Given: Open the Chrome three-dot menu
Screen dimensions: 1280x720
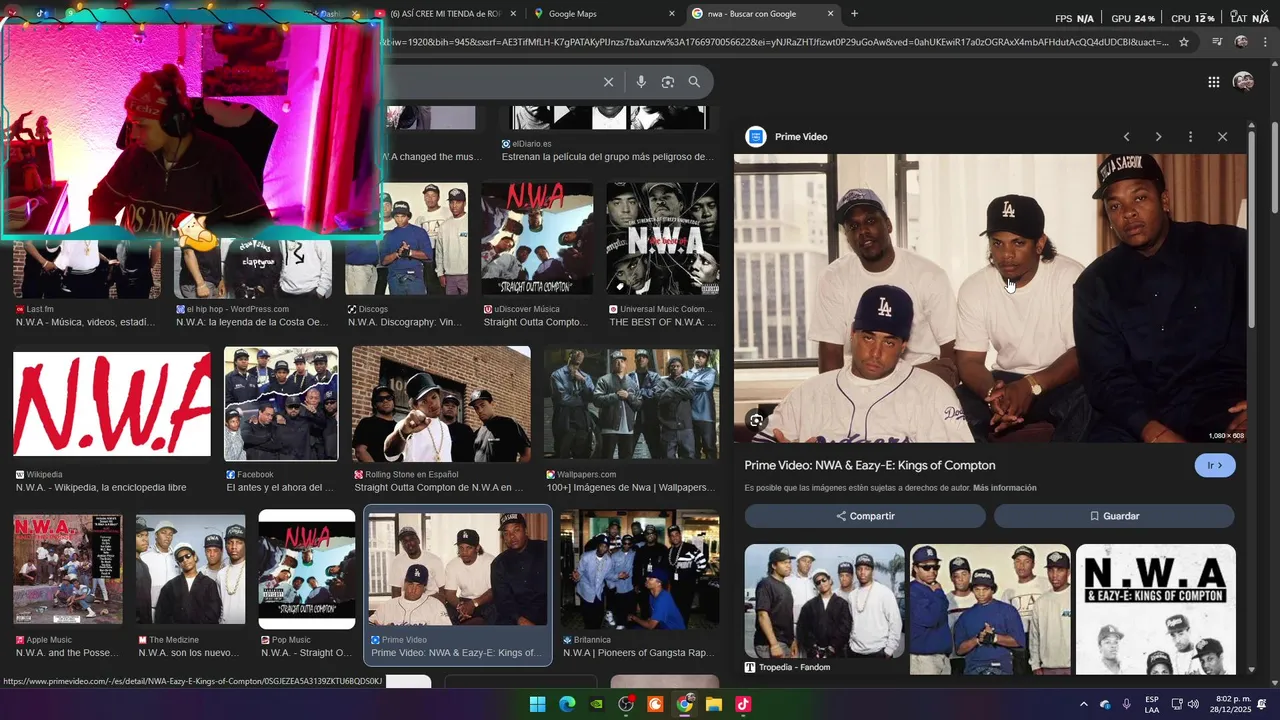Looking at the screenshot, I should click(x=1265, y=42).
